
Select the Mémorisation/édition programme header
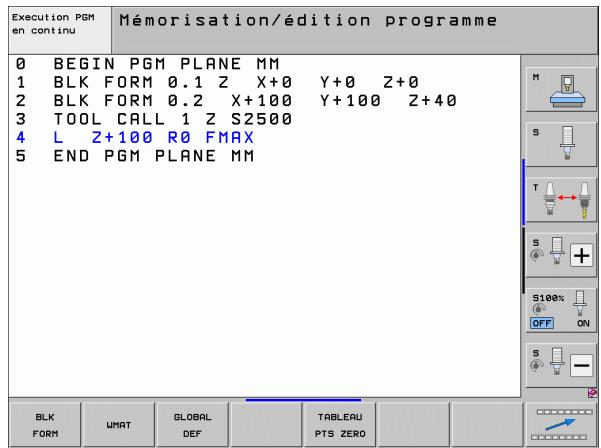(308, 20)
